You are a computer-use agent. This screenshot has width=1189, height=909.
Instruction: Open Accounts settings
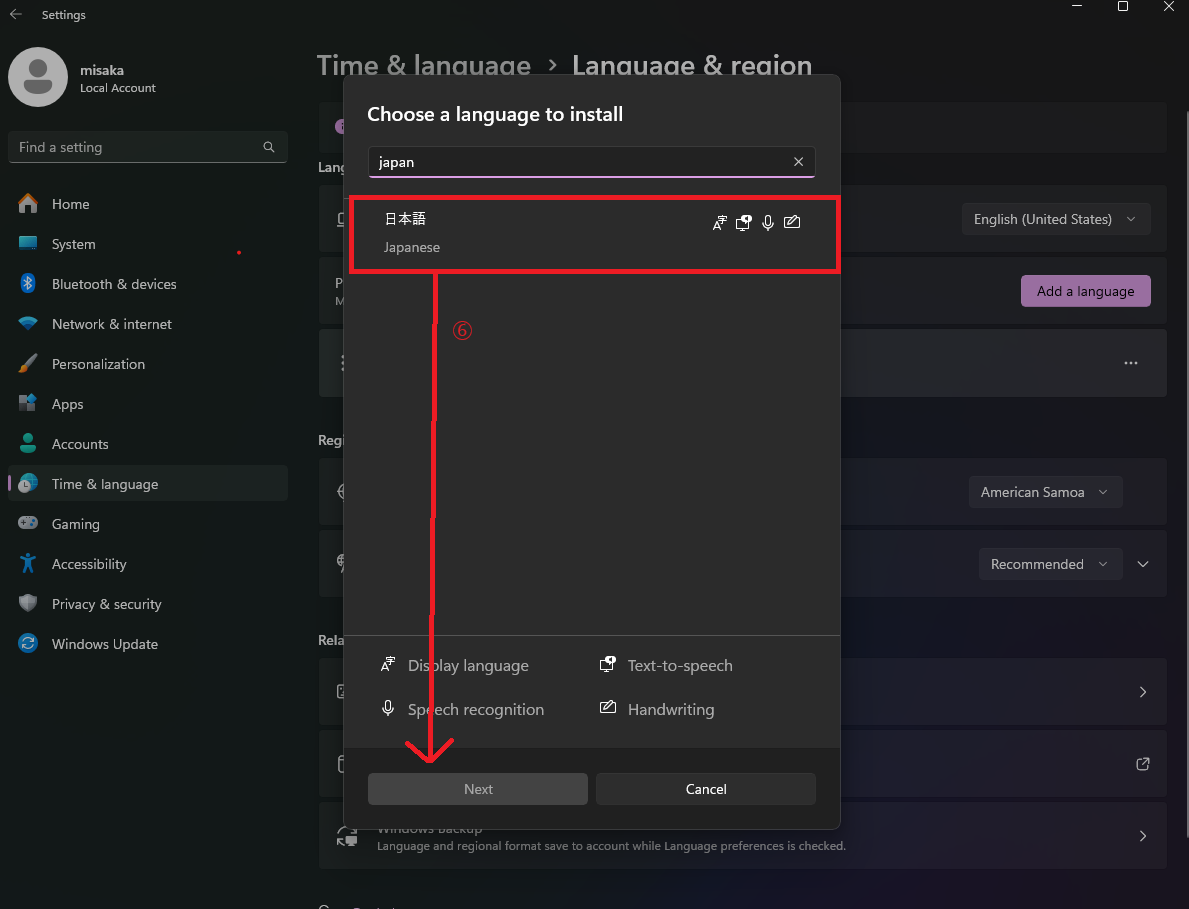[148, 444]
